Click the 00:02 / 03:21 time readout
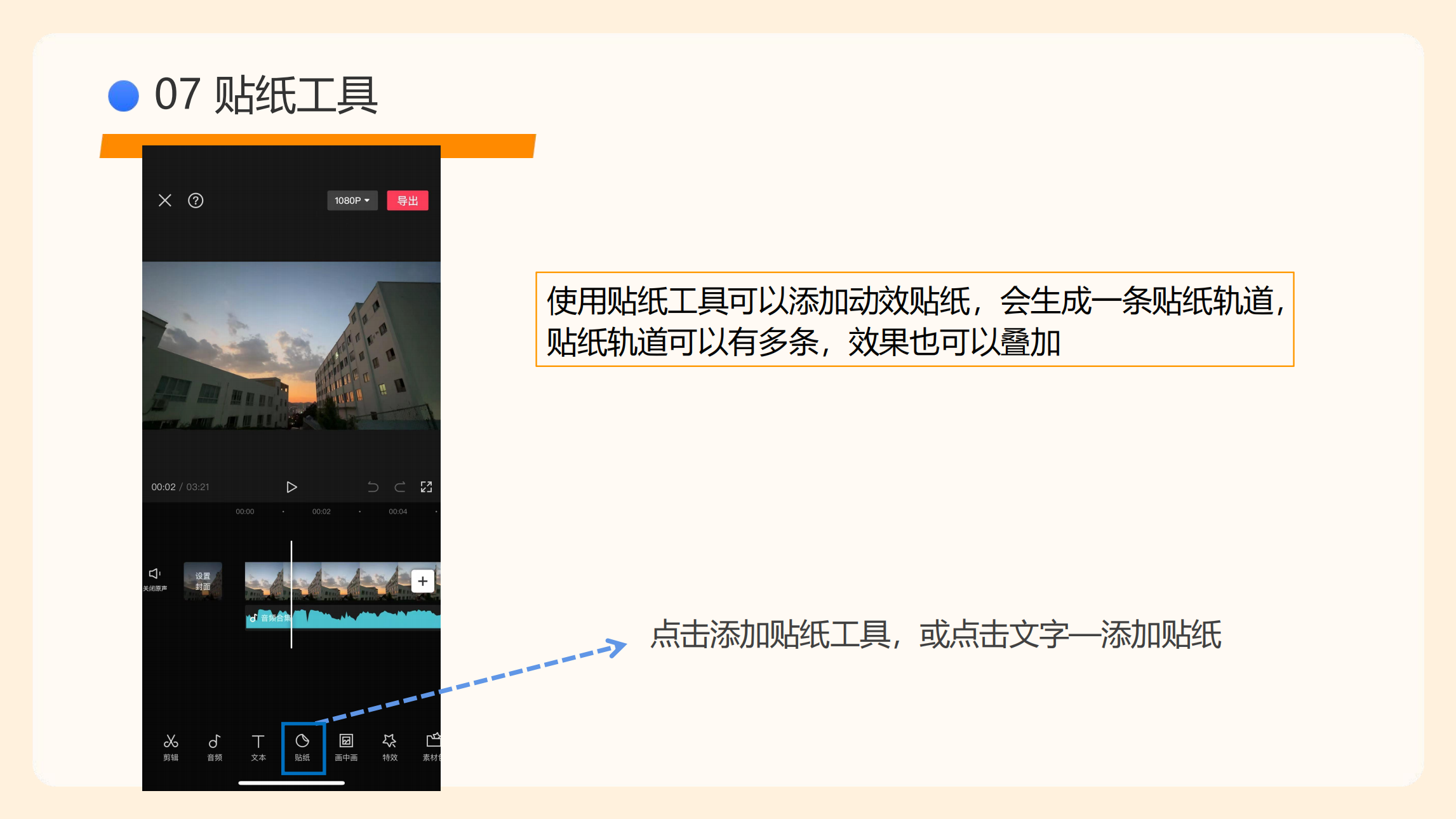 pos(180,487)
